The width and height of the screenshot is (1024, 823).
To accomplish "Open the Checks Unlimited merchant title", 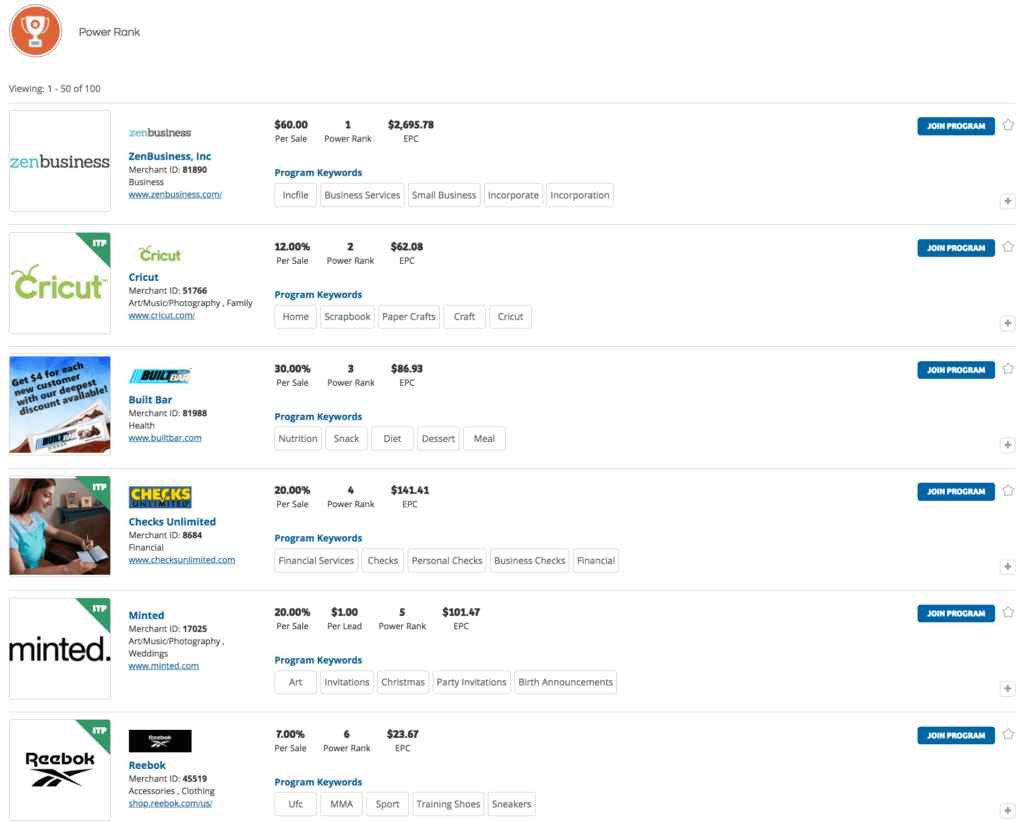I will 172,522.
